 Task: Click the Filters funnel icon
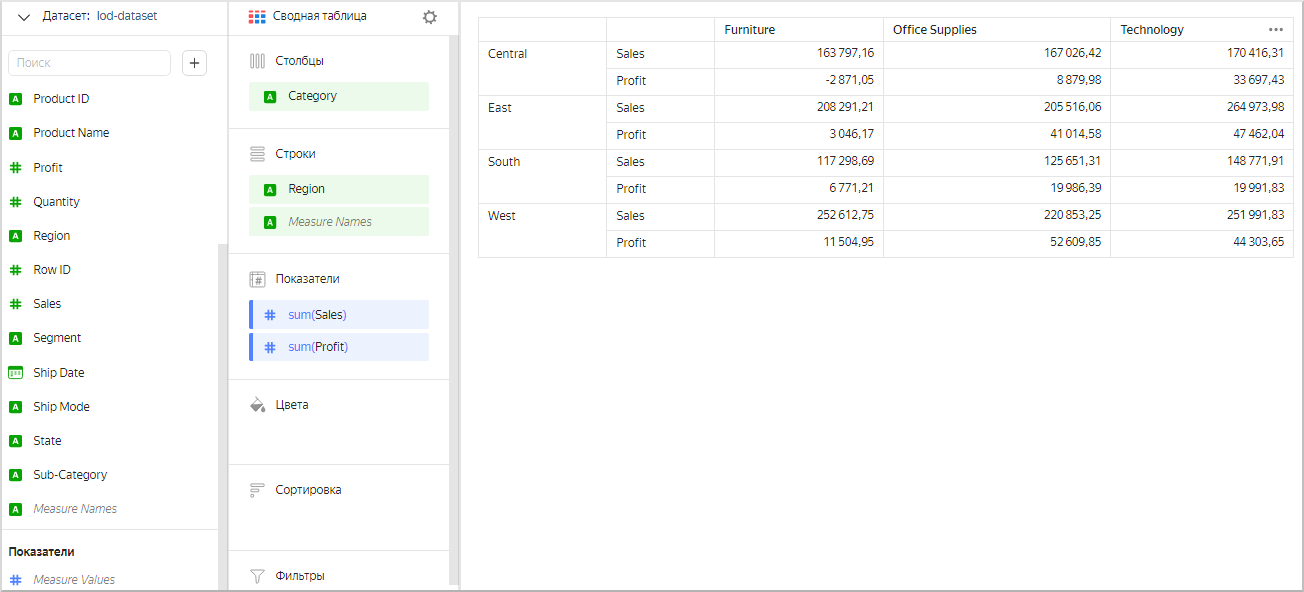[257, 576]
